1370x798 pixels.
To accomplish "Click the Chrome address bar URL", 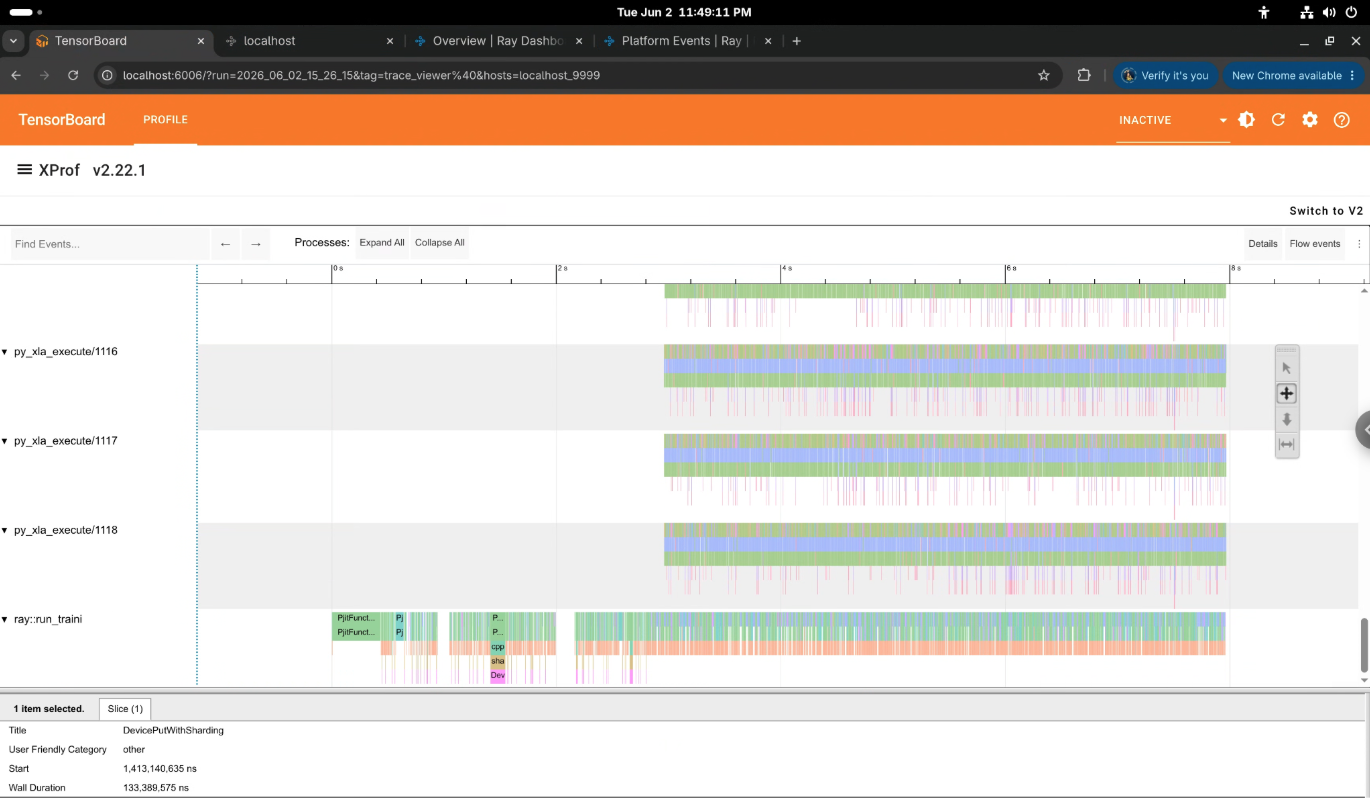I will [361, 75].
